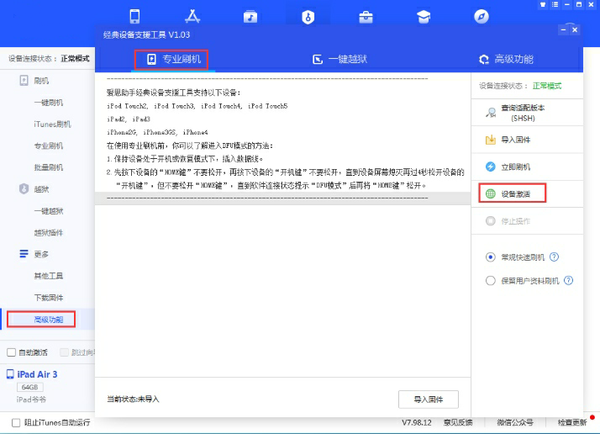The width and height of the screenshot is (600, 434).
Task: Switch to the 专业刷机 tab
Action: pos(174,59)
